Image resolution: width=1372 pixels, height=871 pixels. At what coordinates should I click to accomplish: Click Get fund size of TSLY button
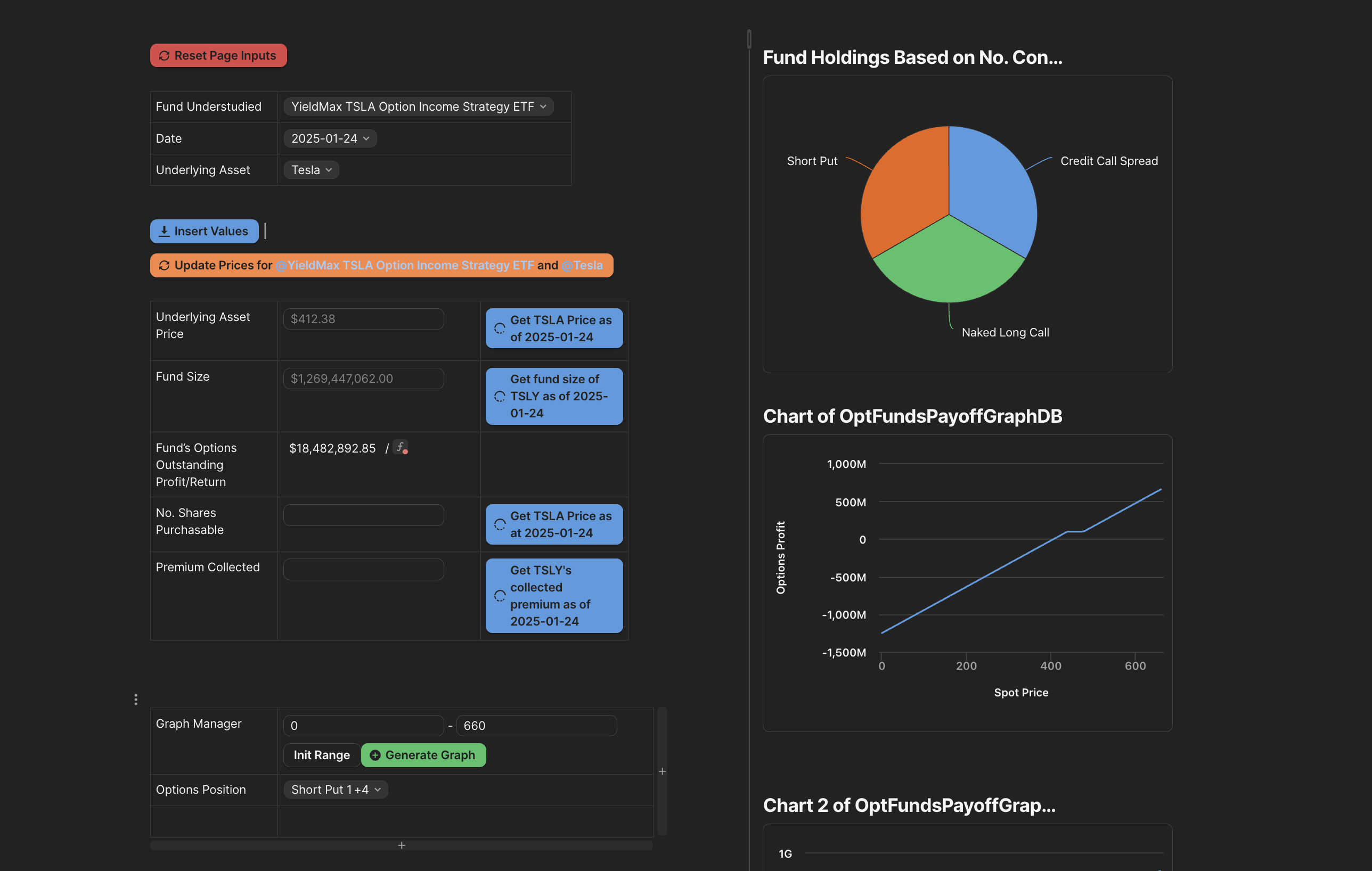(554, 396)
